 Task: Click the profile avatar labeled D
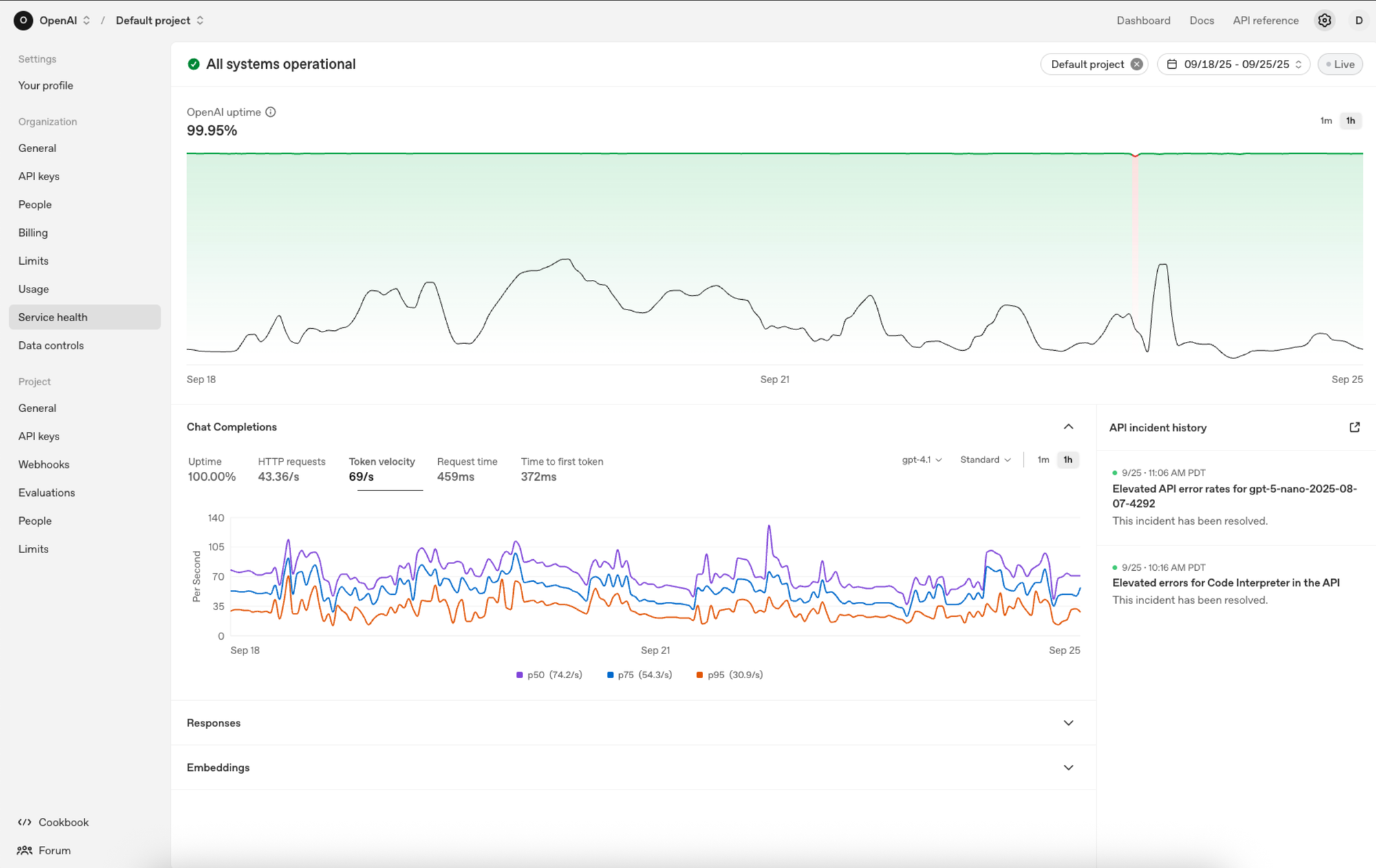[1359, 20]
